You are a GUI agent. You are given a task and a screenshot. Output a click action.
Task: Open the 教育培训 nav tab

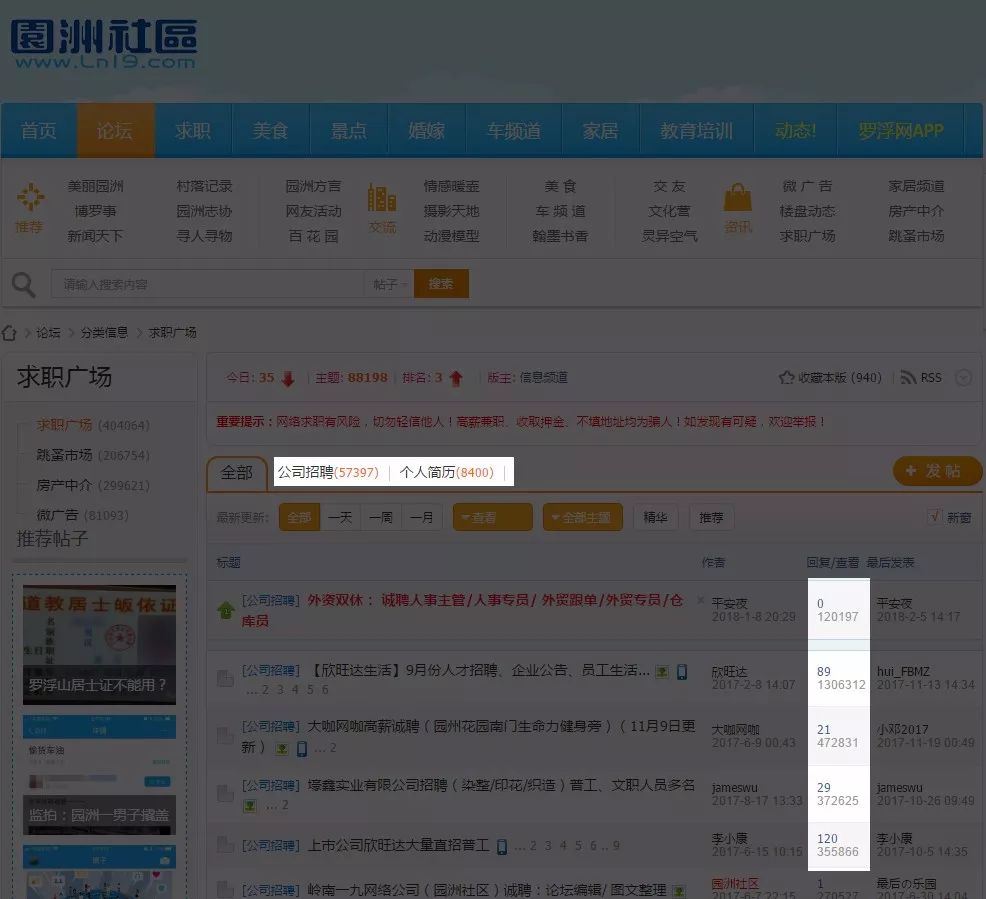pyautogui.click(x=696, y=131)
